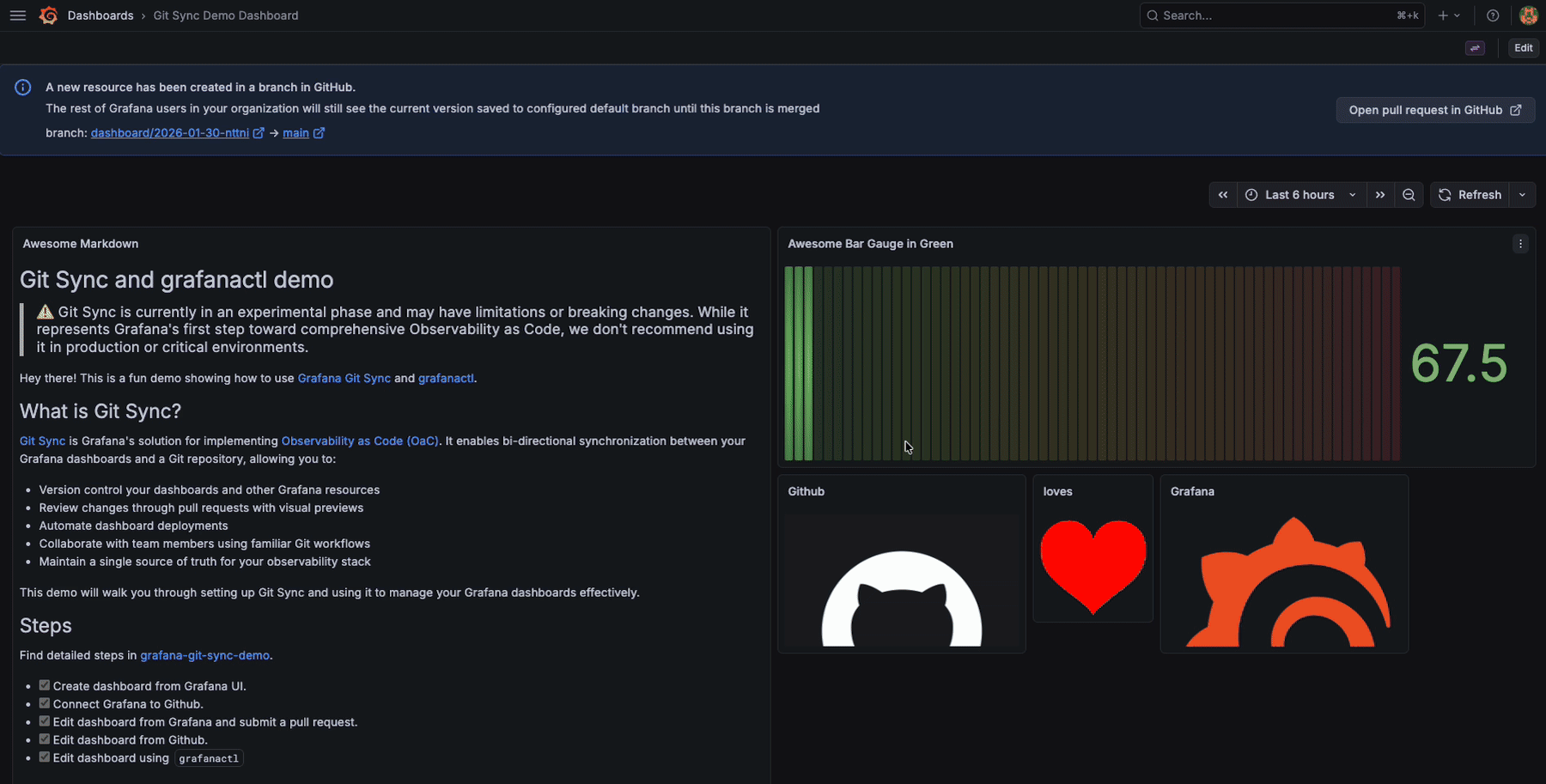This screenshot has height=784, width=1546.
Task: Toggle 'Edit dashboard from Github' checkbox
Action: [x=45, y=739]
